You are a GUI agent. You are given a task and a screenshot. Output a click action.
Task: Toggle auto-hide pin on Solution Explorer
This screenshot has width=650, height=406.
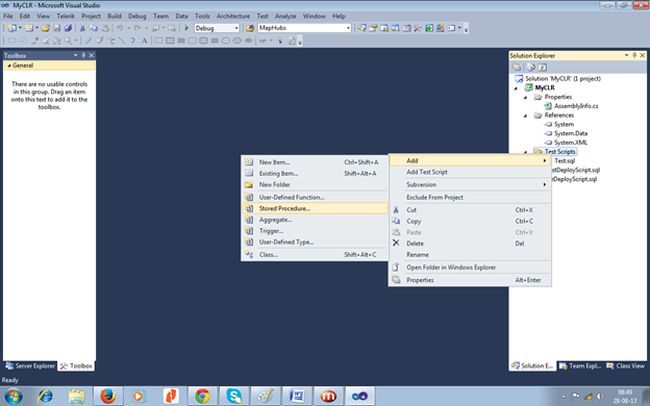[634, 55]
